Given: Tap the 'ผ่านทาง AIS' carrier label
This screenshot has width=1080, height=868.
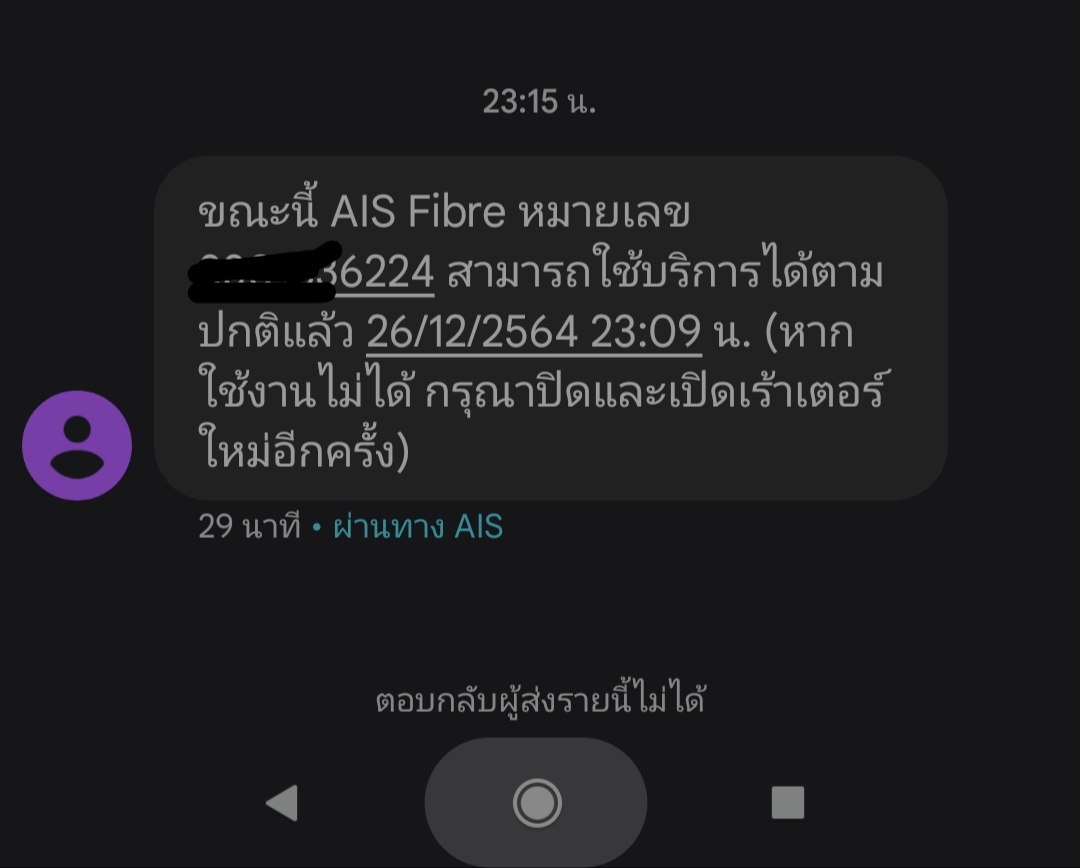Looking at the screenshot, I should click(418, 527).
